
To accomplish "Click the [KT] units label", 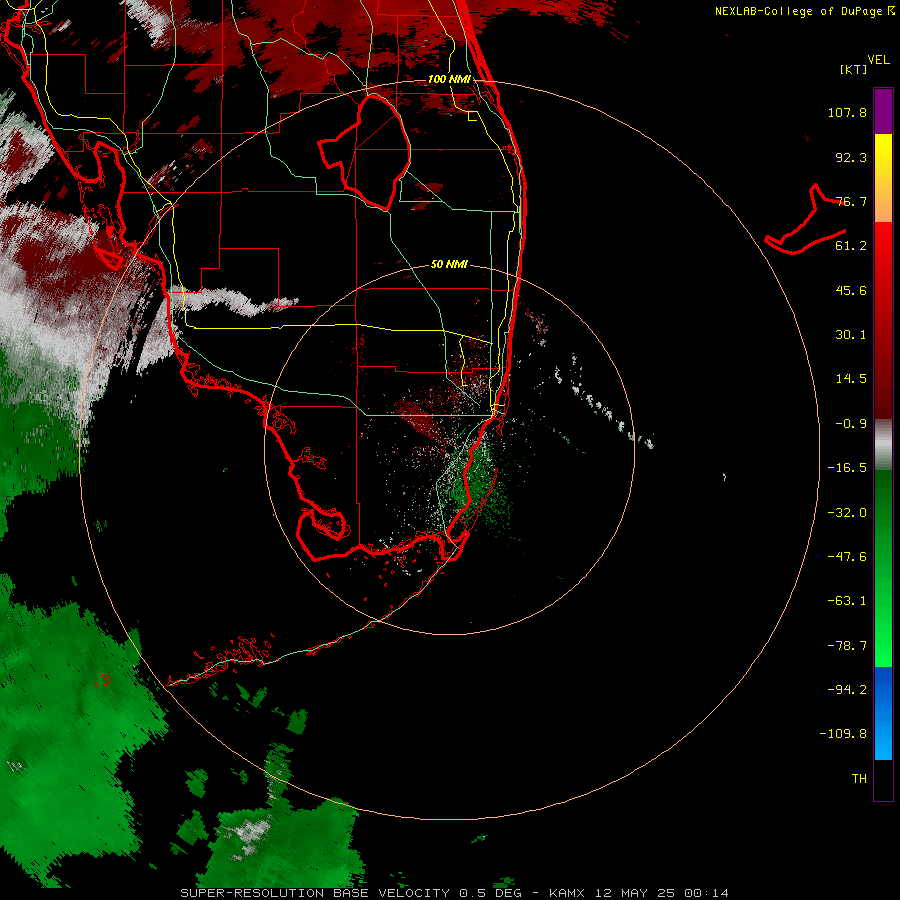I will click(x=853, y=69).
